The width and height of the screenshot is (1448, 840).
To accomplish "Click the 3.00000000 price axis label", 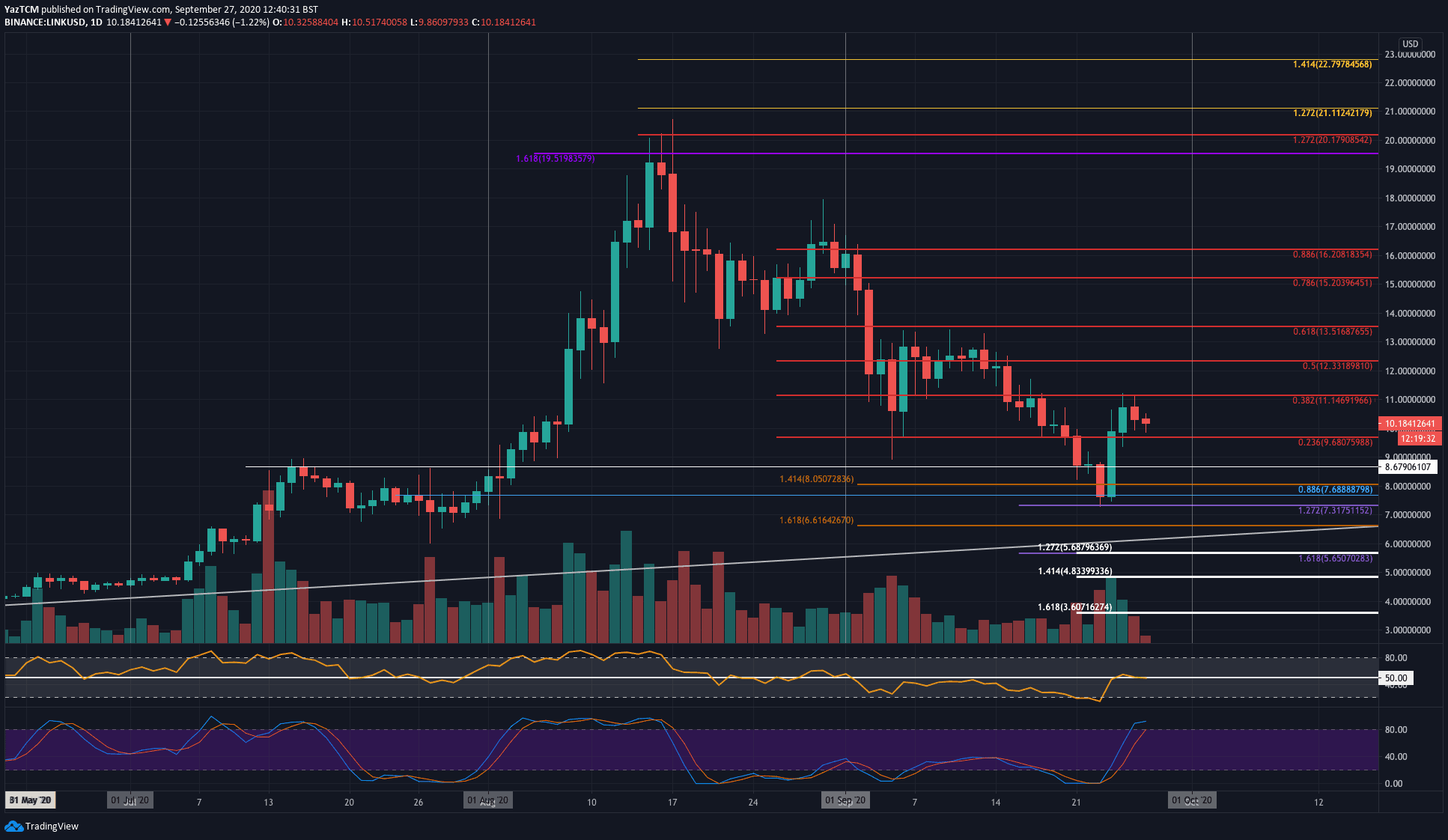I will (1408, 630).
